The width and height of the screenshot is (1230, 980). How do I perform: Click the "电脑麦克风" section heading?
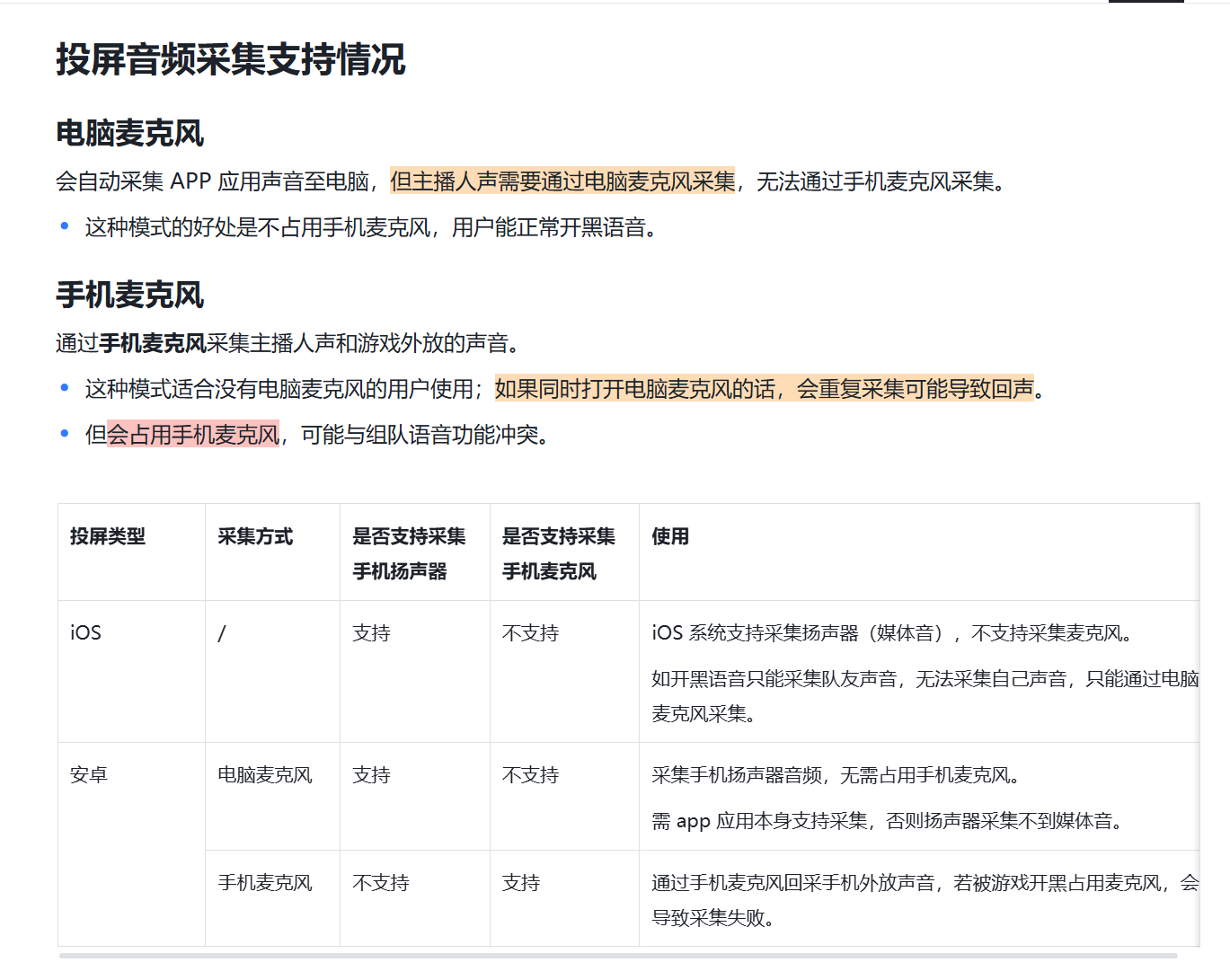pos(130,134)
